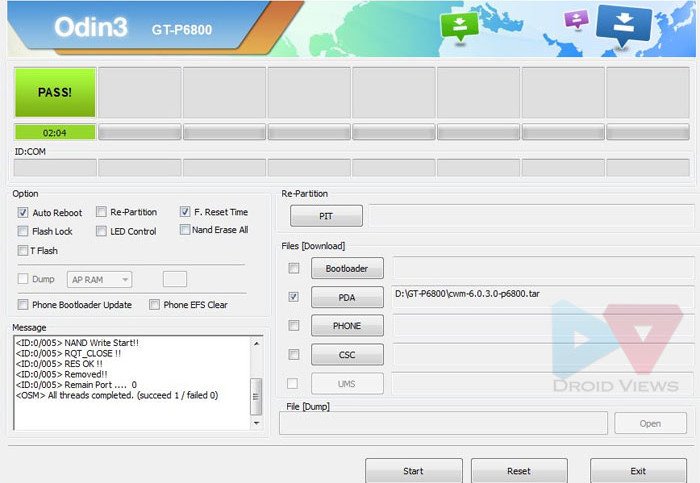The width and height of the screenshot is (700, 483).
Task: Check the T Flash option
Action: tap(23, 250)
